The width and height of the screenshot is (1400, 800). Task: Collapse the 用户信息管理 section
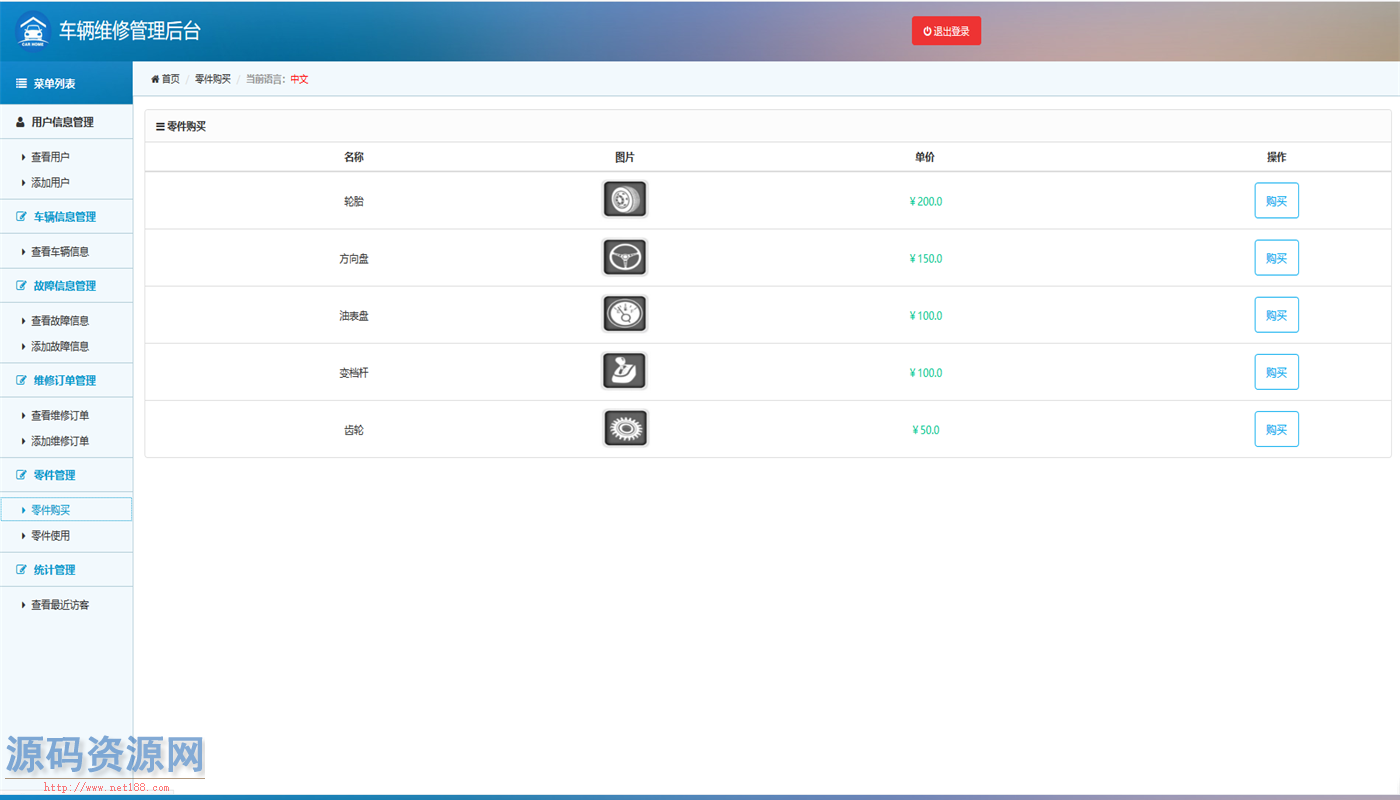click(x=62, y=122)
